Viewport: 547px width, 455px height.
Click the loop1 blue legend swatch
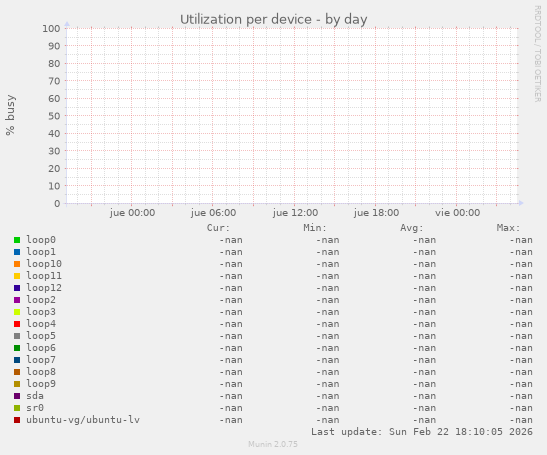click(x=17, y=252)
